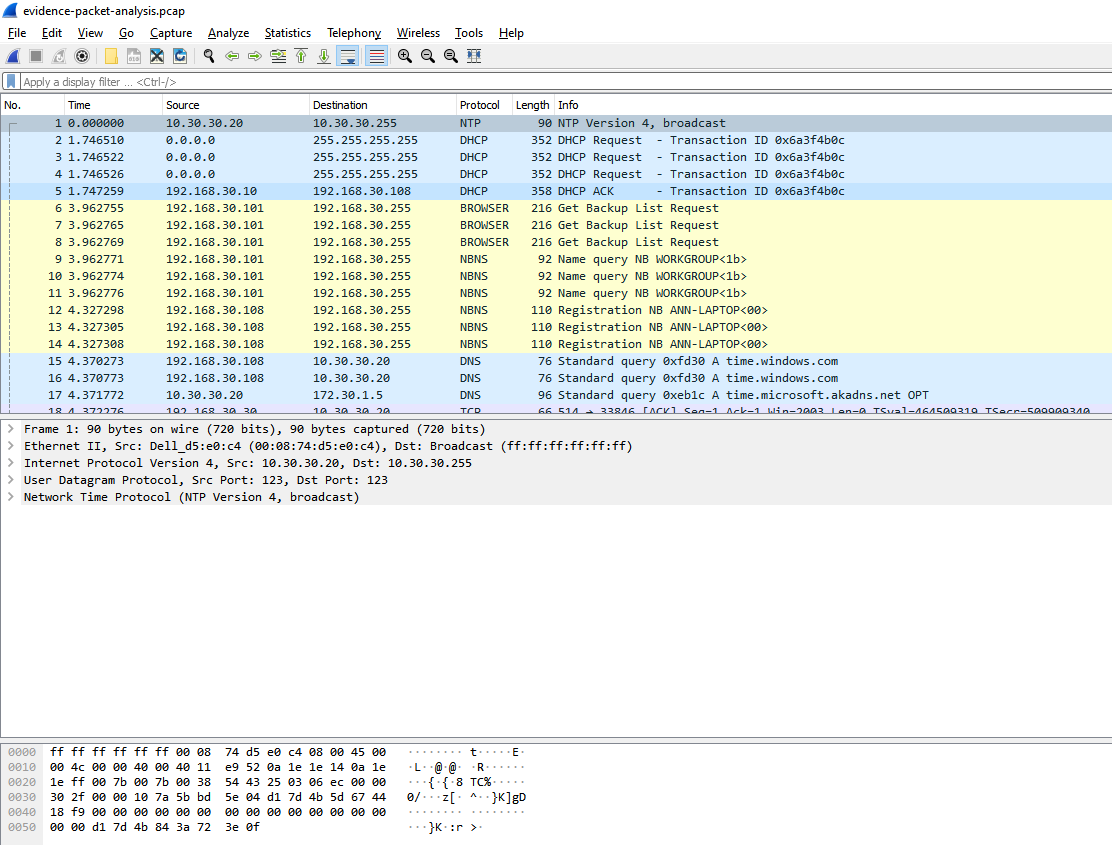This screenshot has height=845, width=1112.
Task: Select packet 4 DHCP Request row
Action: [x=556, y=174]
